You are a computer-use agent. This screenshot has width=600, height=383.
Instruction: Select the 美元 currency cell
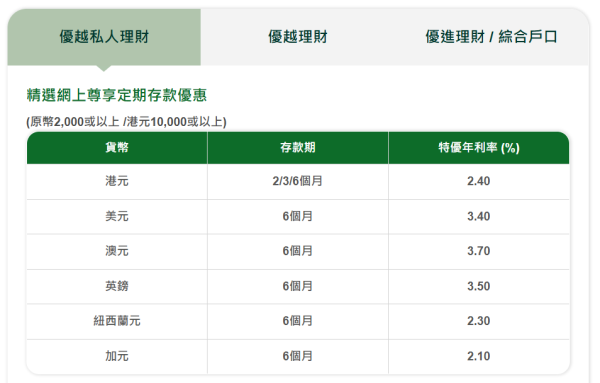point(117,217)
